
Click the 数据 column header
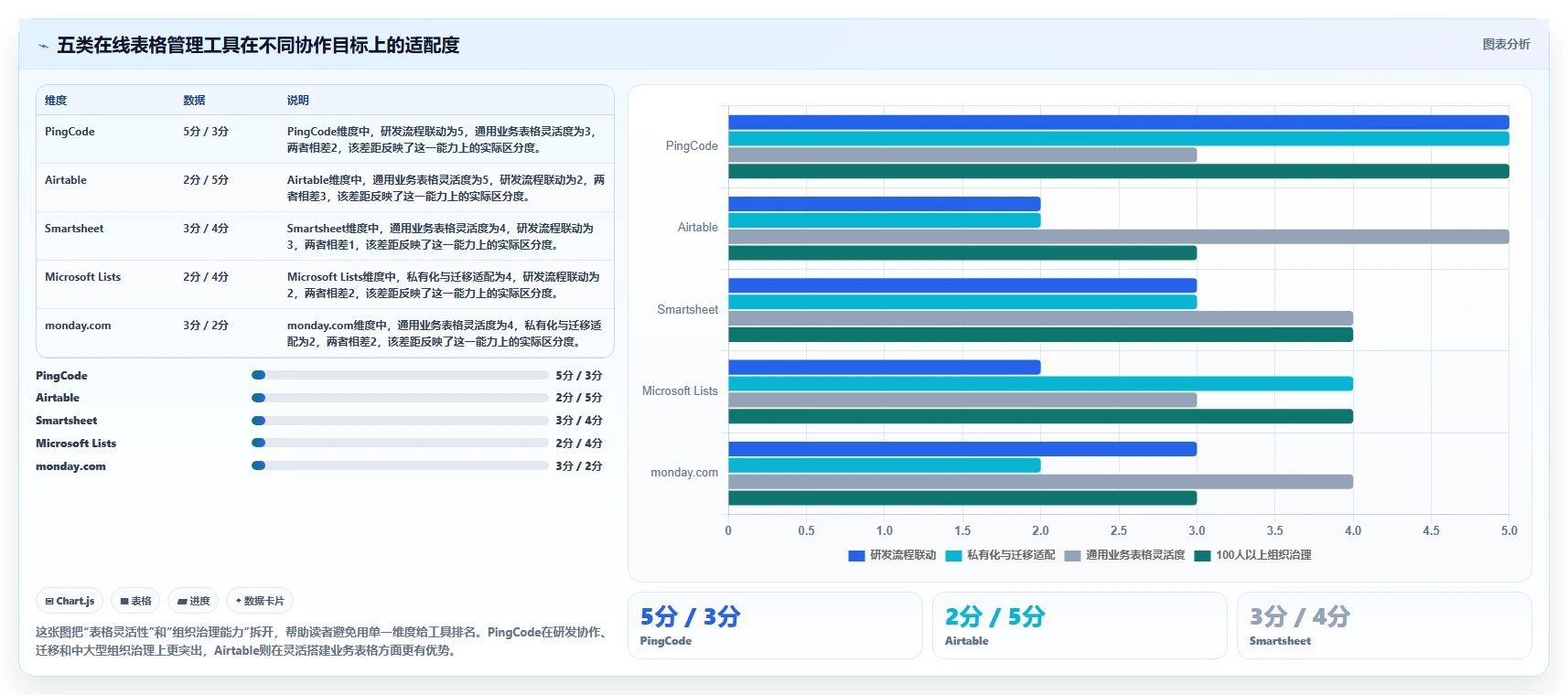click(194, 101)
